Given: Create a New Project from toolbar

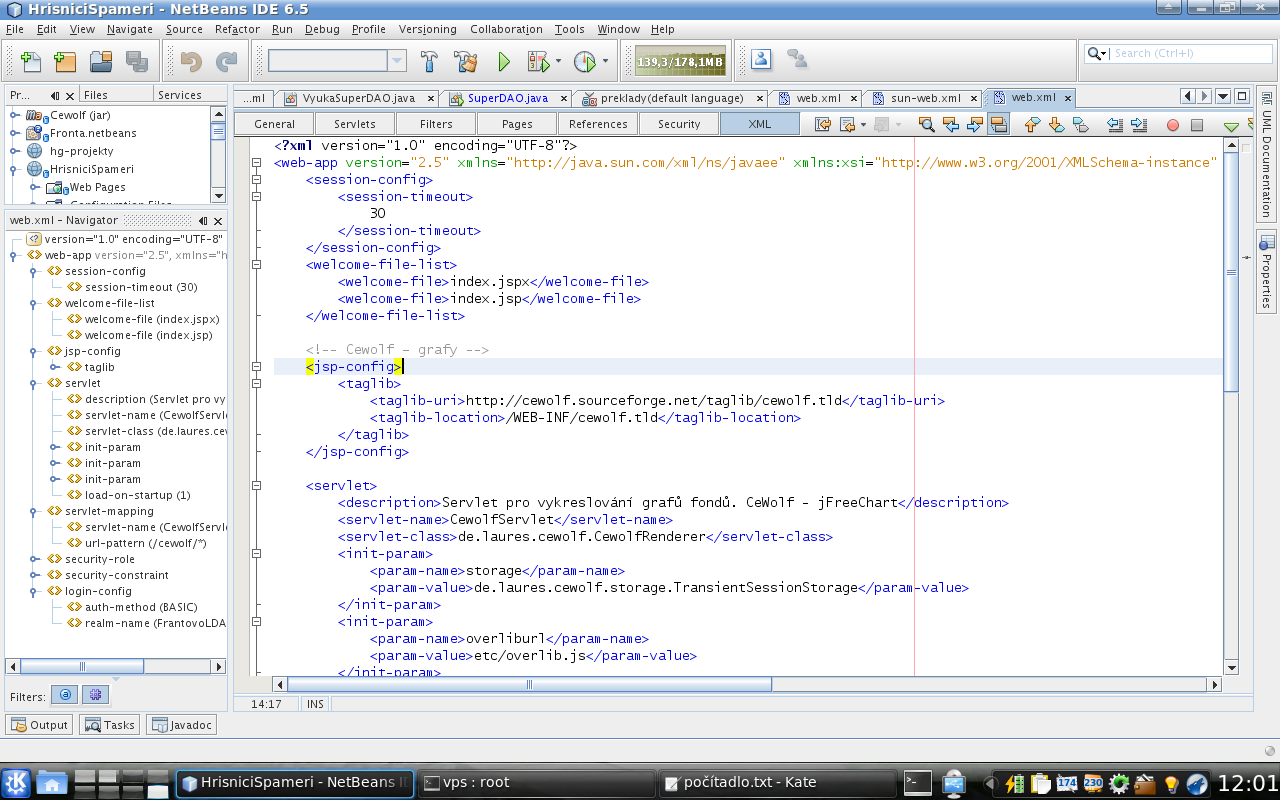Looking at the screenshot, I should pyautogui.click(x=65, y=62).
